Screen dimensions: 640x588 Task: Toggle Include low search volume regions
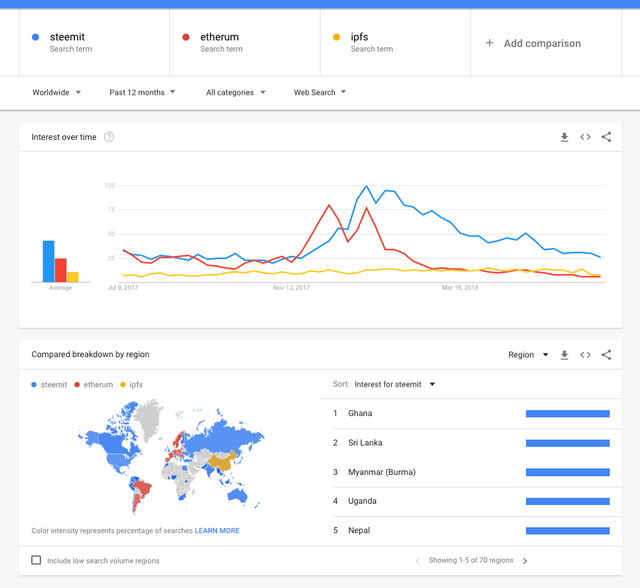(36, 560)
